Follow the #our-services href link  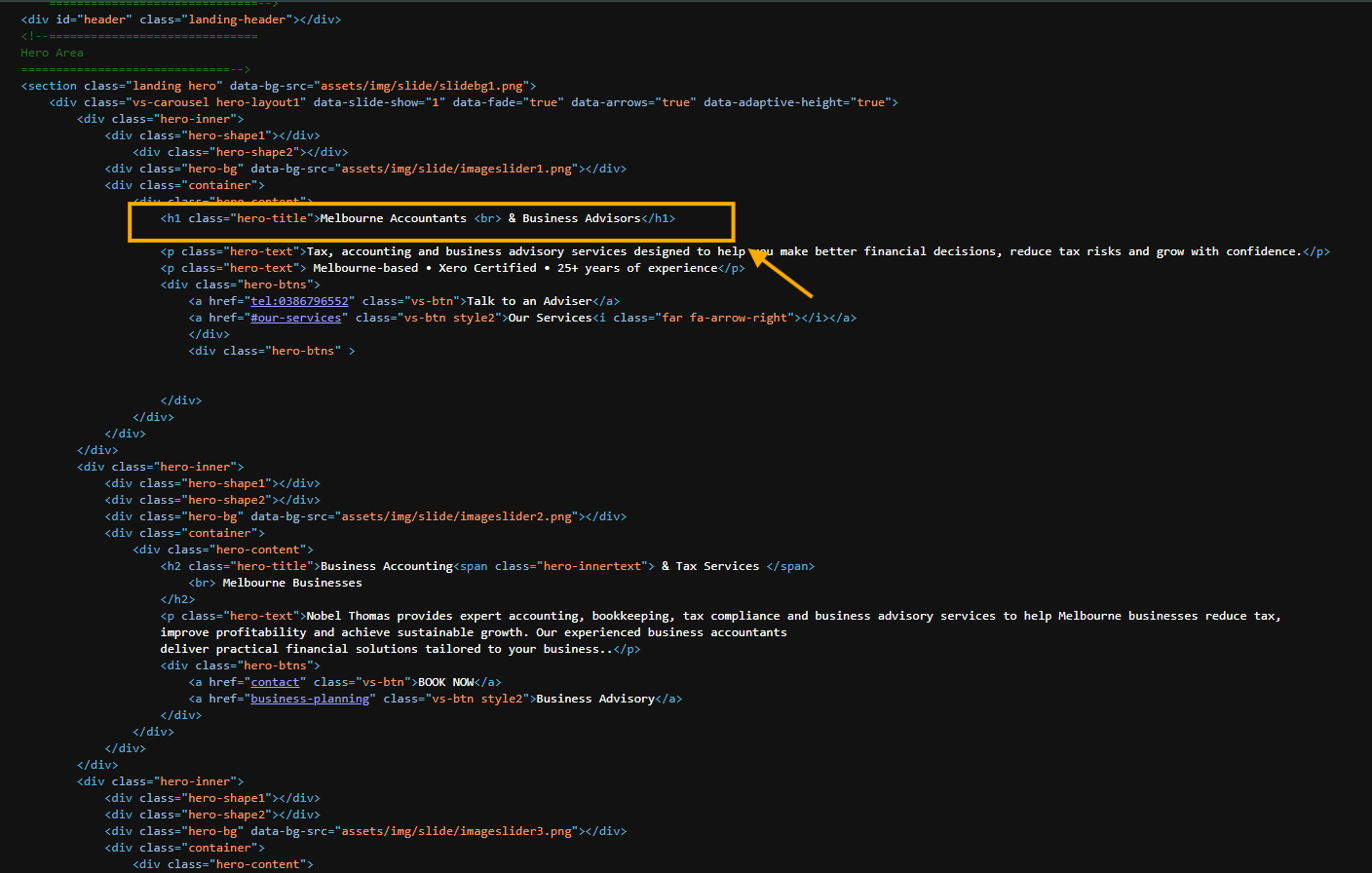pos(296,318)
